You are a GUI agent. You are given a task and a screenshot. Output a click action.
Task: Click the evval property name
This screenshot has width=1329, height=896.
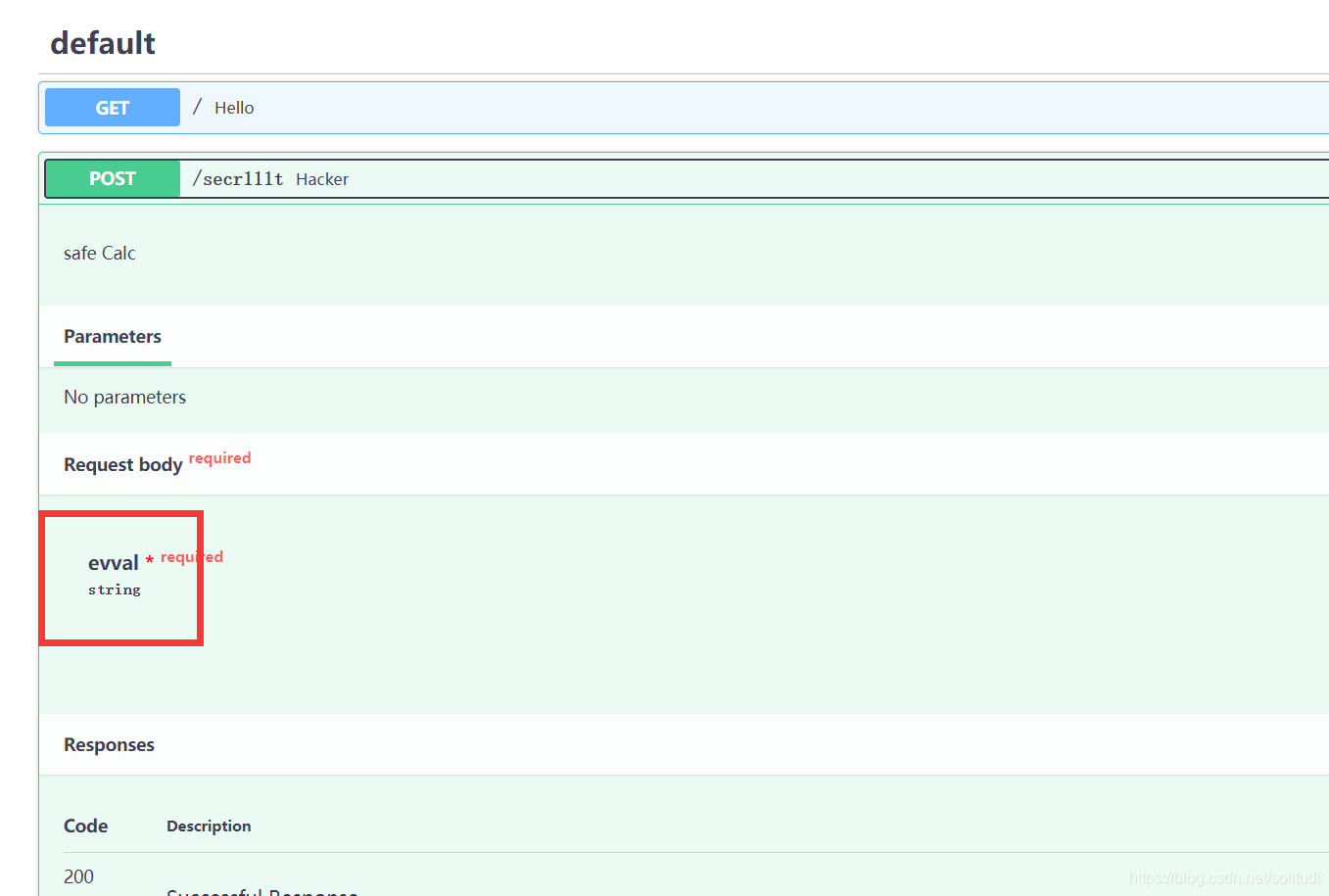[114, 563]
